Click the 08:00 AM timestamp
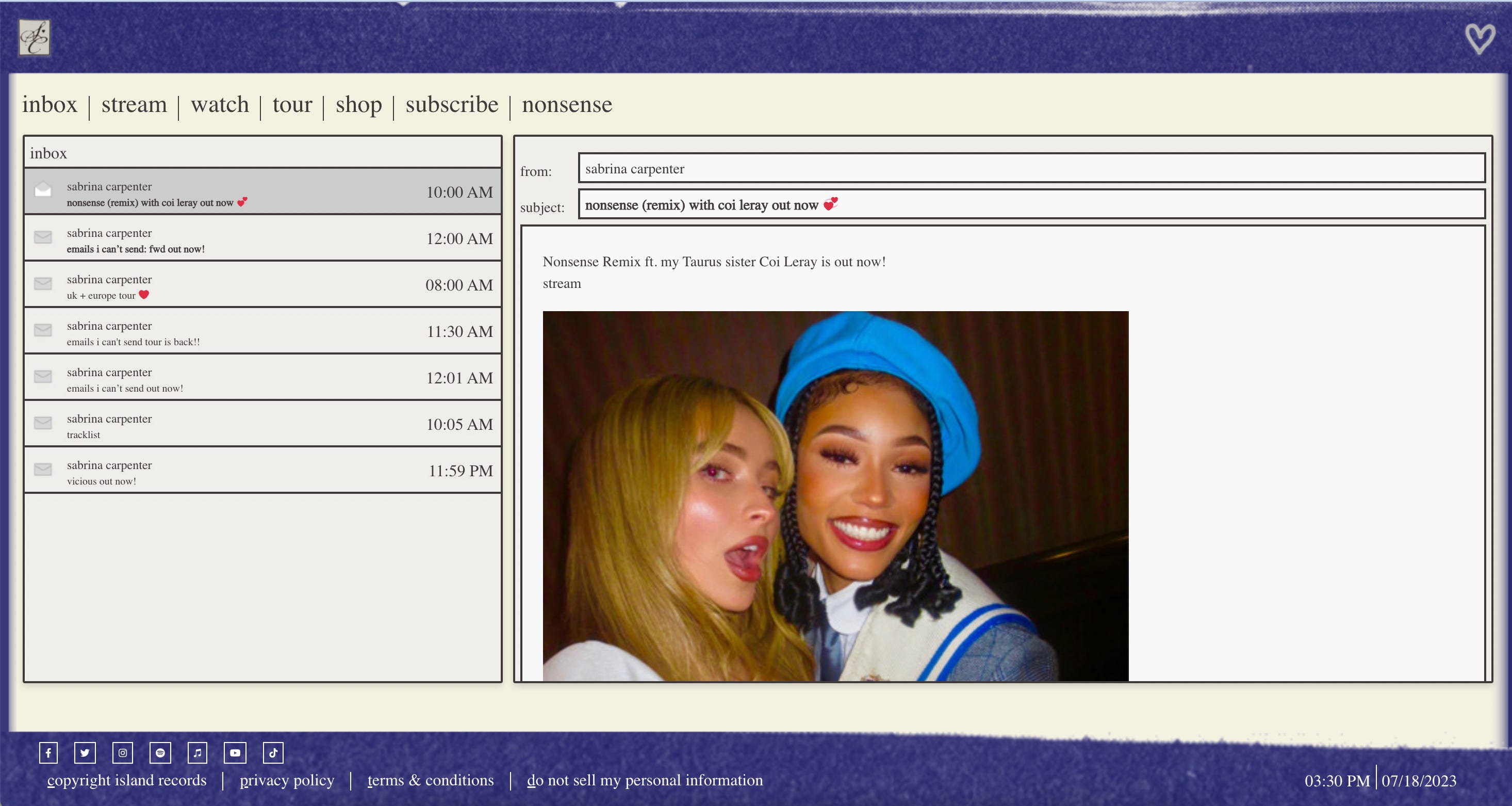The width and height of the screenshot is (1512, 806). [x=459, y=285]
